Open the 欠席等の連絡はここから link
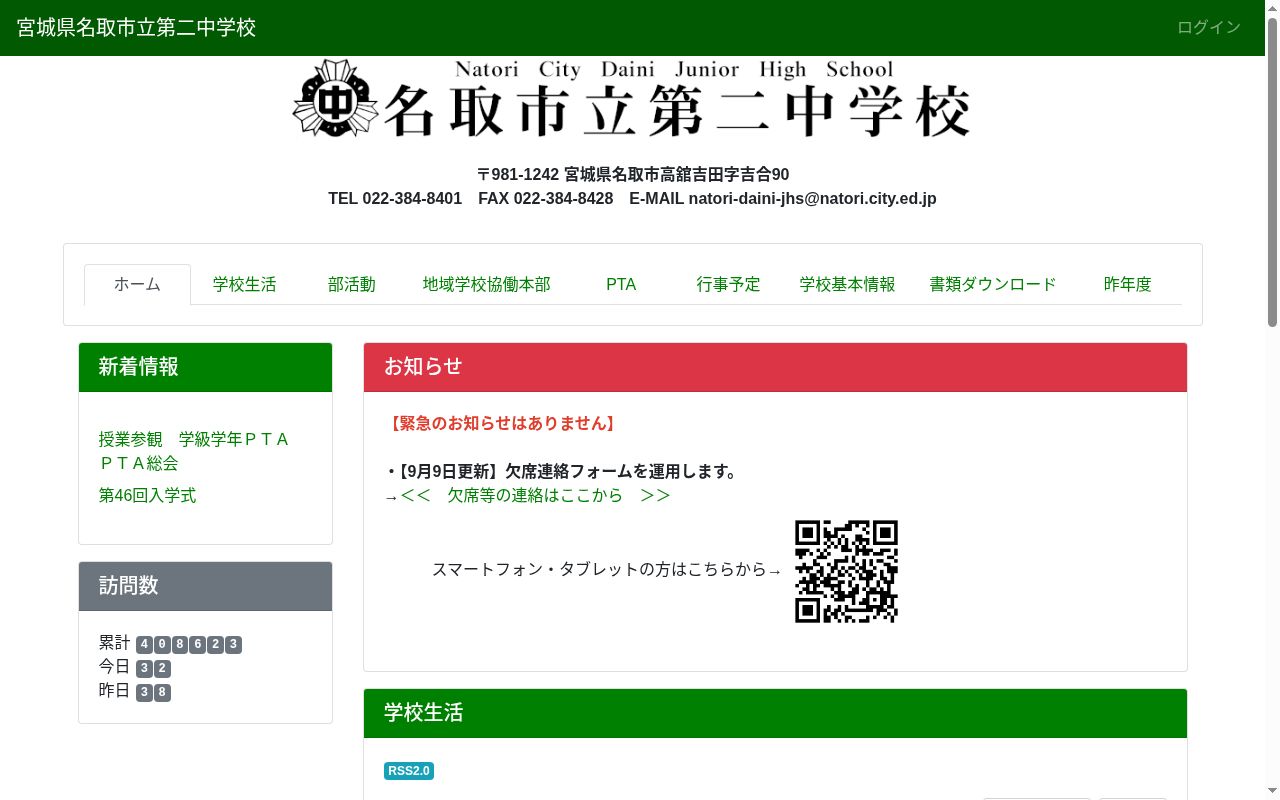This screenshot has height=800, width=1280. (535, 495)
